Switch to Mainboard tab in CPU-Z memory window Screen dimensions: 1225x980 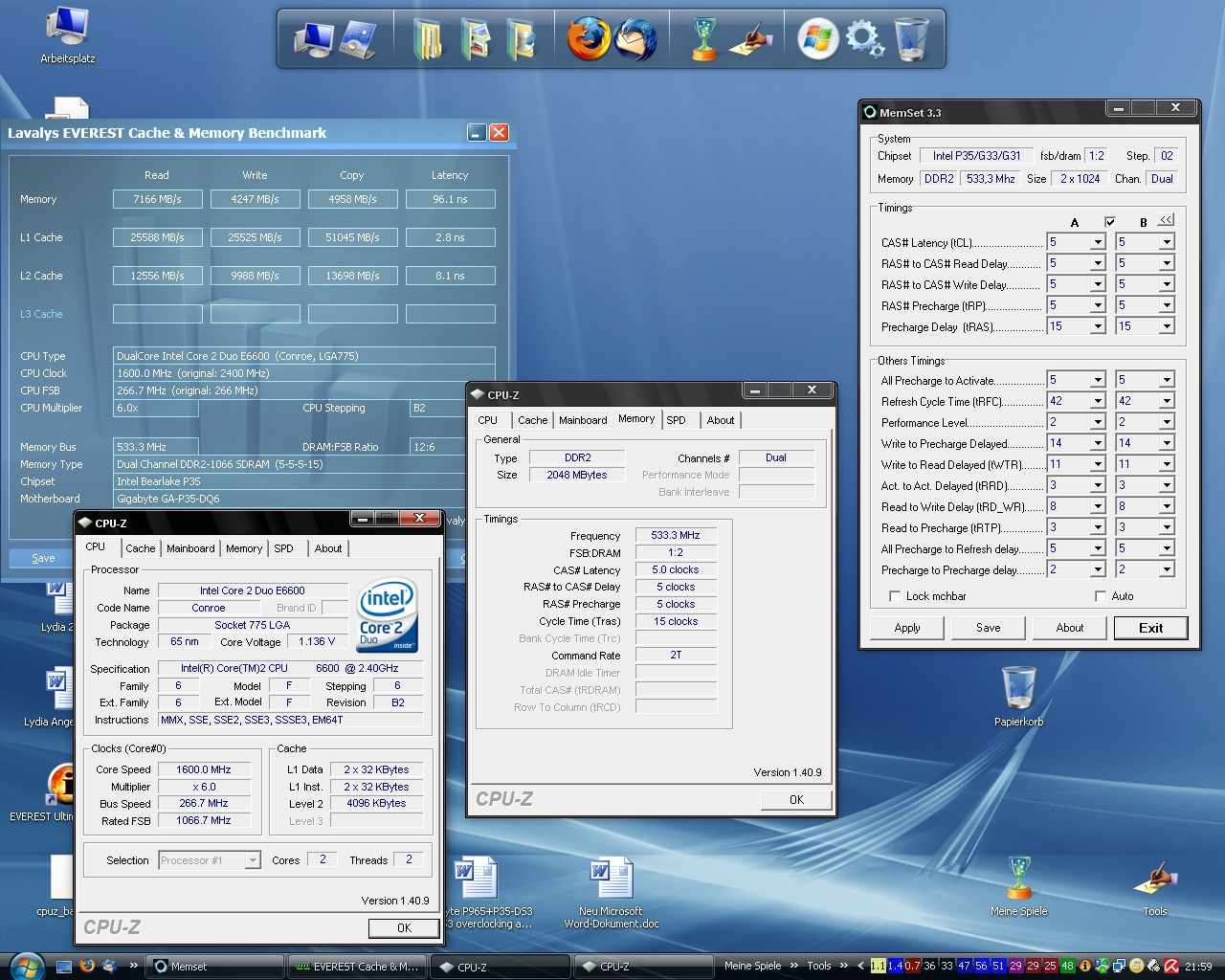click(583, 420)
